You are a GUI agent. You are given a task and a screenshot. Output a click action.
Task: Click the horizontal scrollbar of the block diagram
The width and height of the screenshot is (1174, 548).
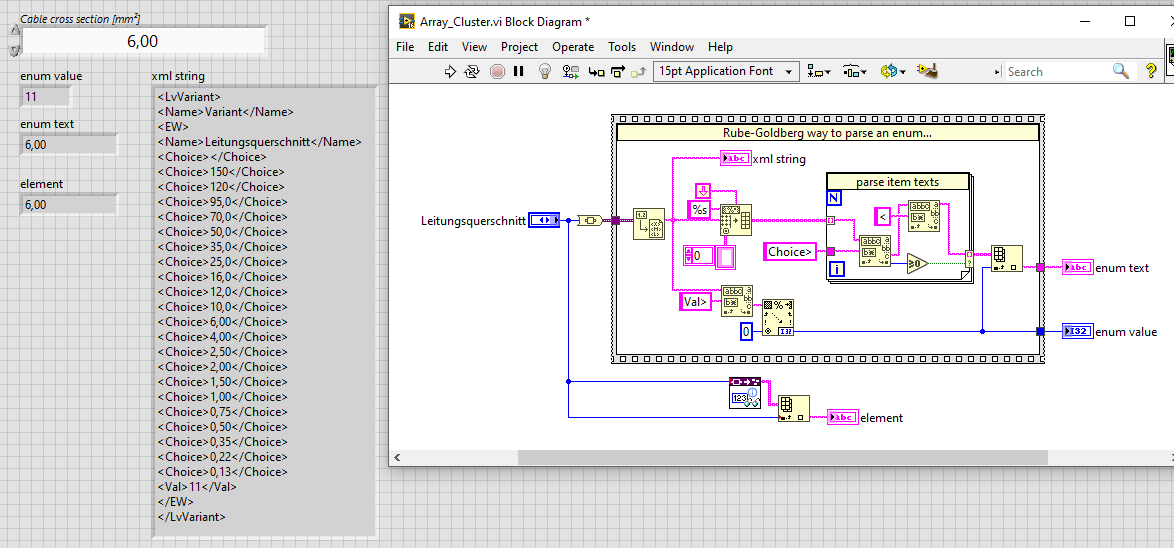click(x=782, y=456)
